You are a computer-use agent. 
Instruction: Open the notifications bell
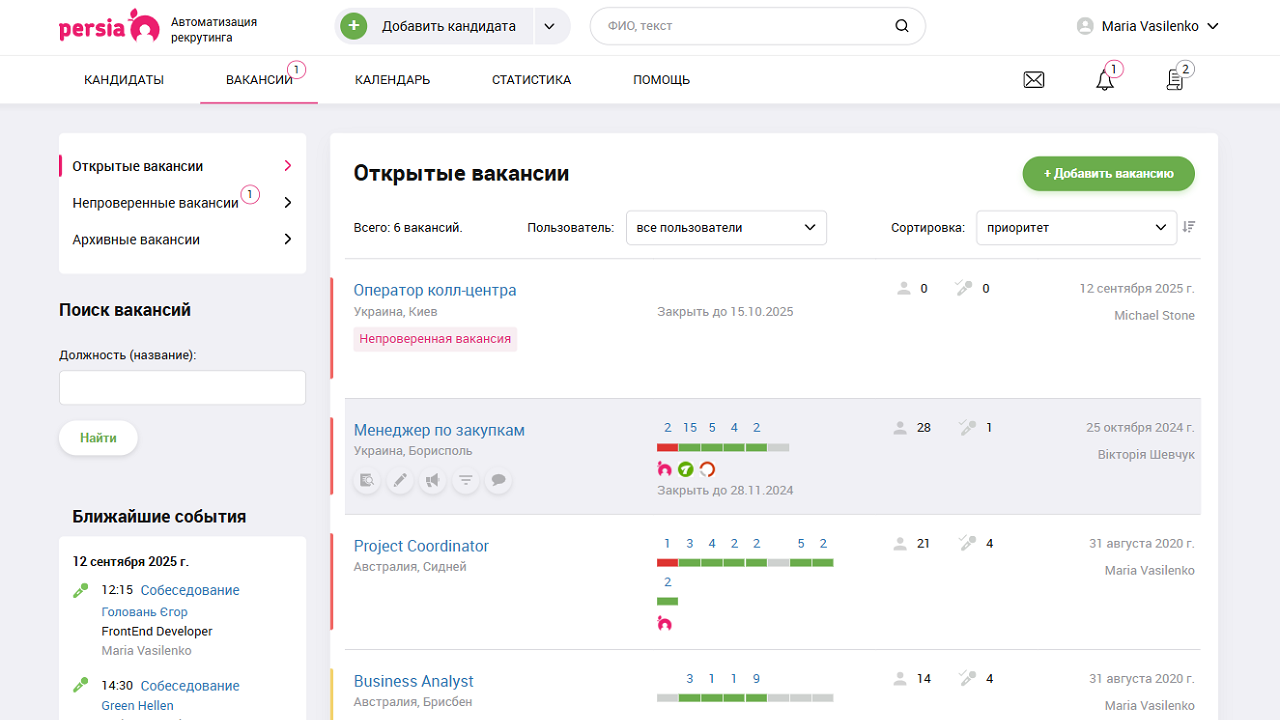pos(1105,80)
